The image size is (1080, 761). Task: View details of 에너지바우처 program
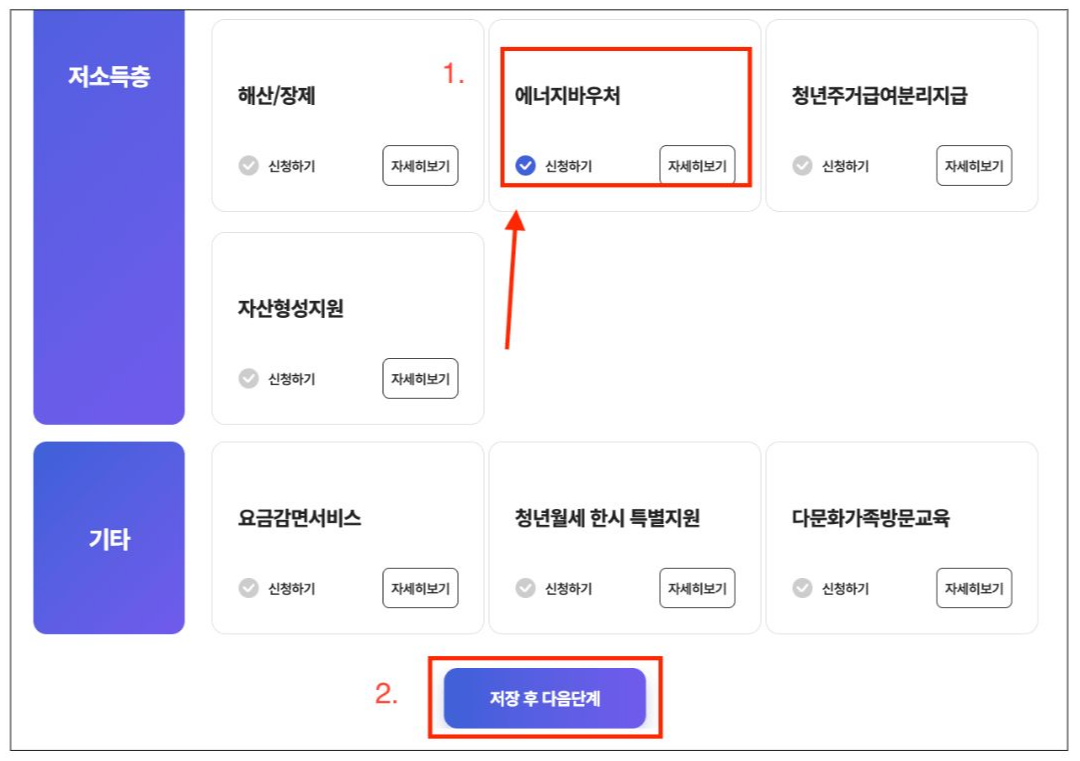tap(697, 166)
